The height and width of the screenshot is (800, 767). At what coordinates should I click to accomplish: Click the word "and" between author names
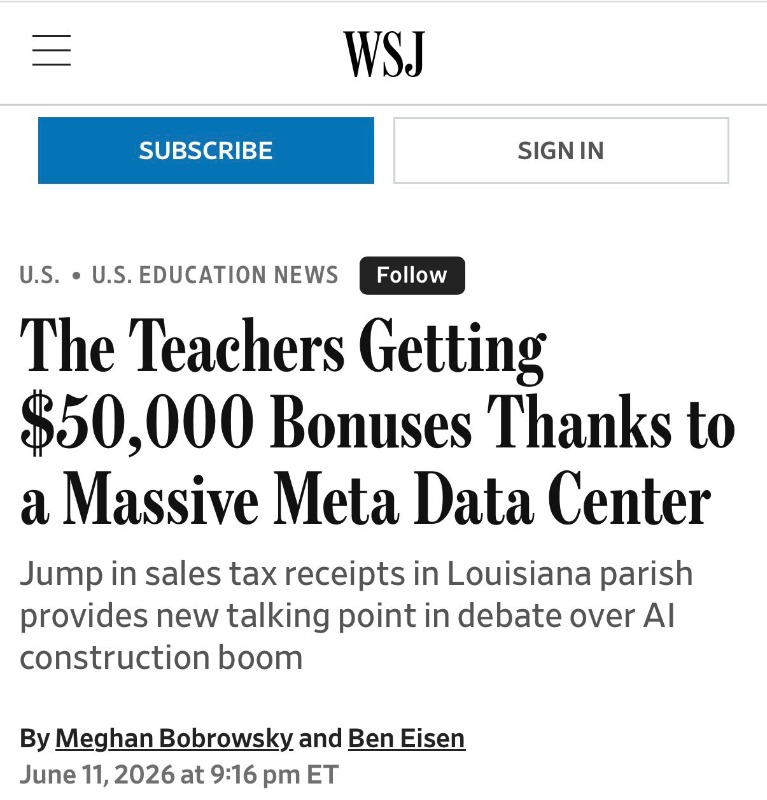[x=320, y=738]
